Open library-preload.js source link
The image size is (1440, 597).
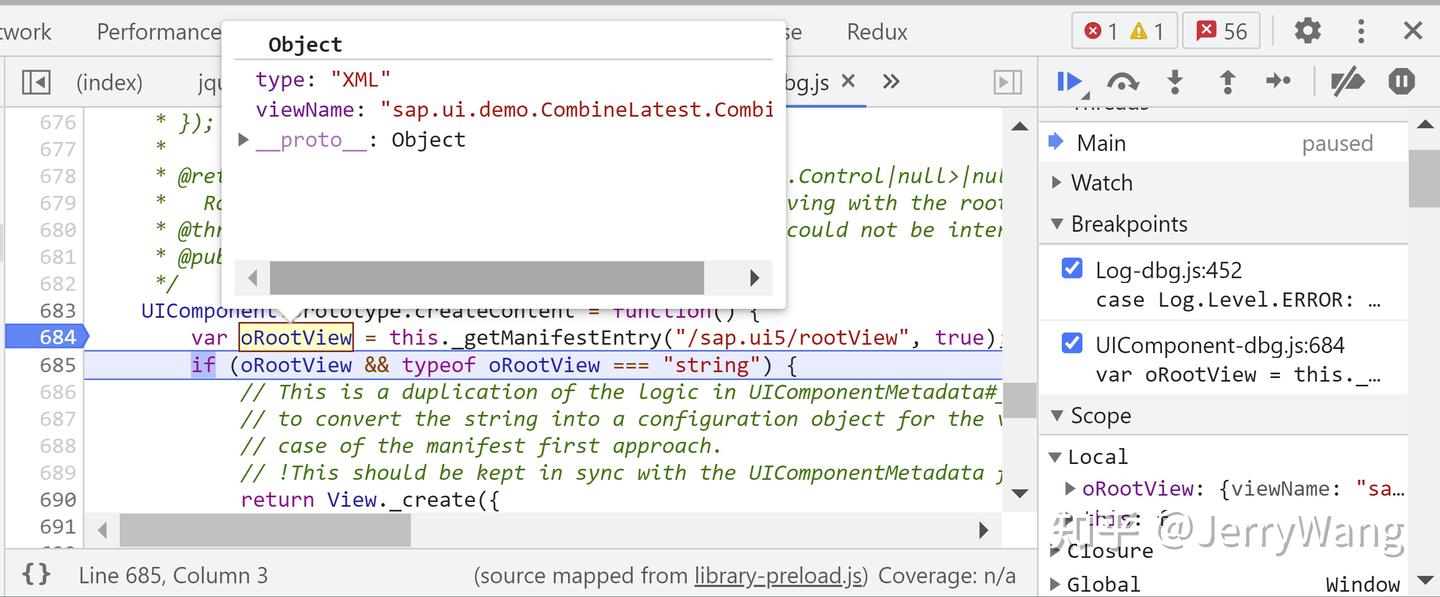click(x=779, y=575)
